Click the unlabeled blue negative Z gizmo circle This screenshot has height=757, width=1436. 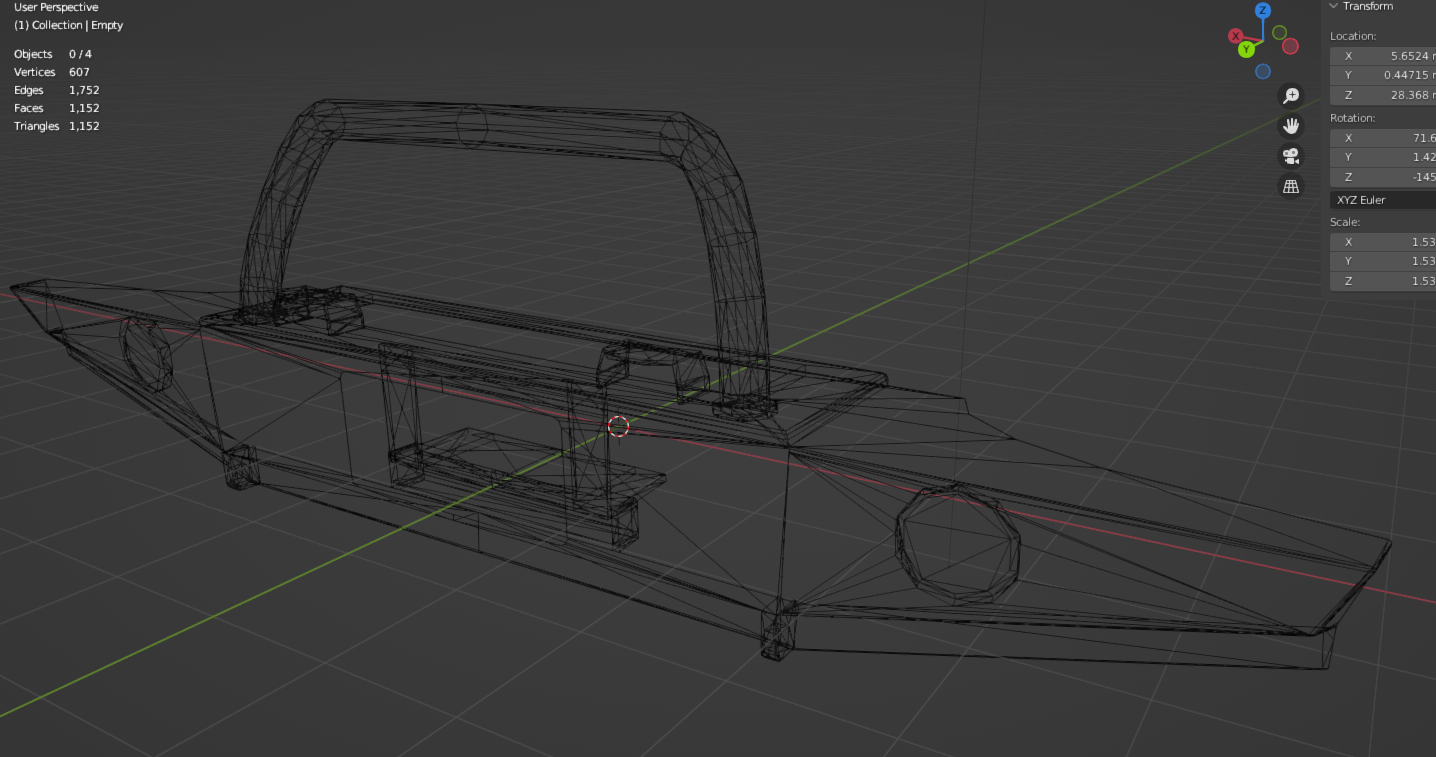point(1263,71)
